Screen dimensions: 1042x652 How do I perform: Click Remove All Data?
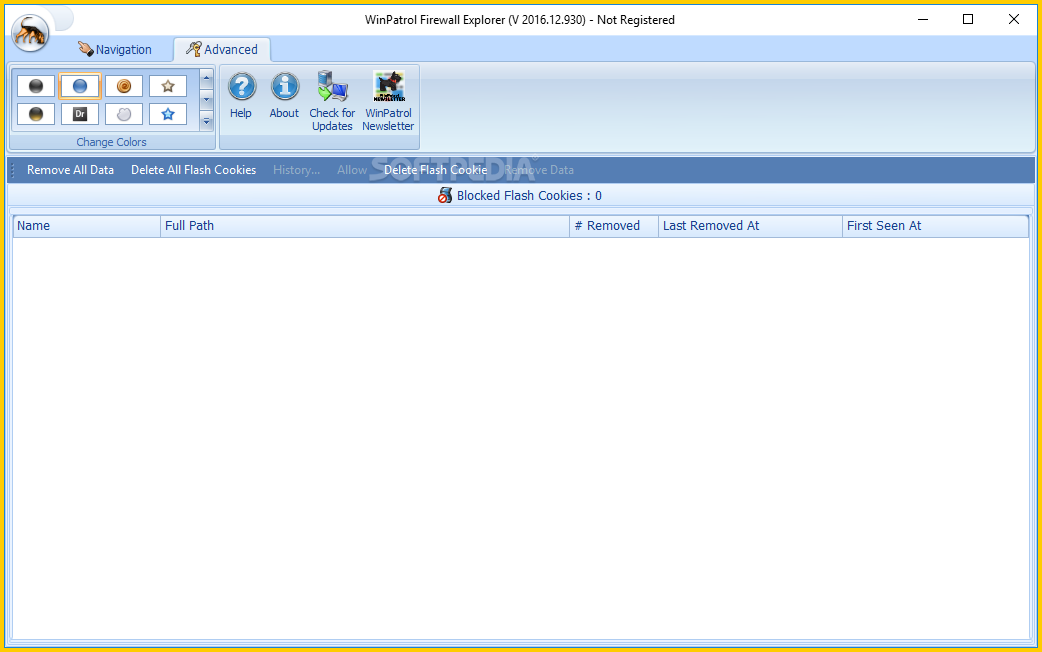pos(70,170)
